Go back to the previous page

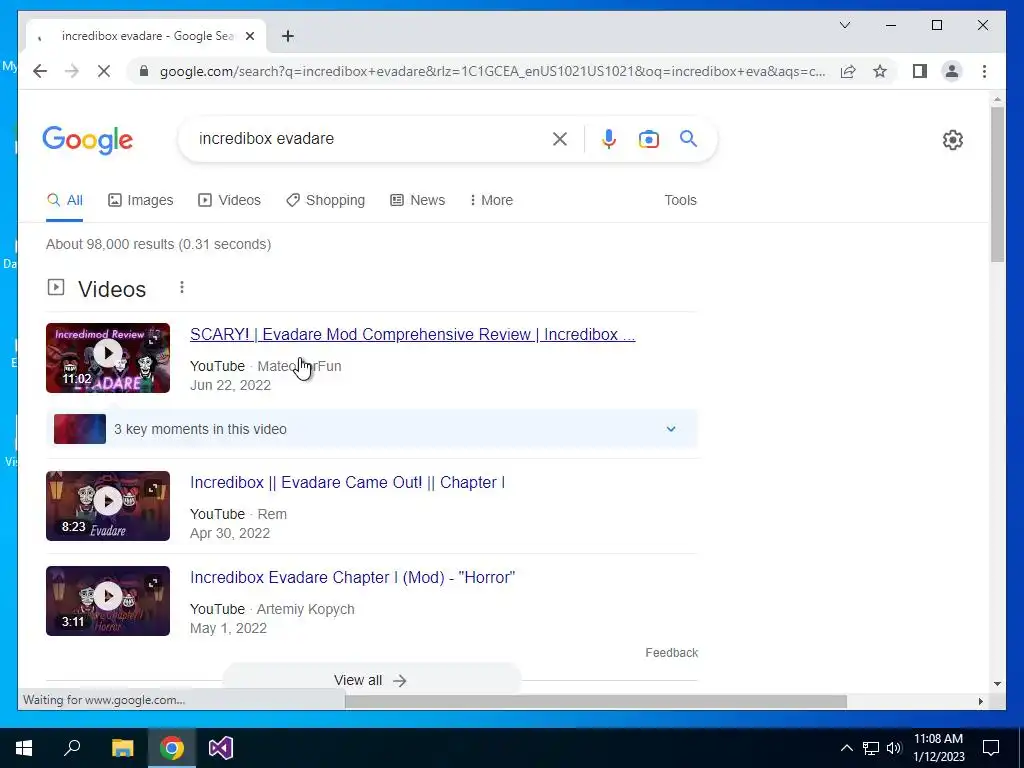pyautogui.click(x=40, y=71)
